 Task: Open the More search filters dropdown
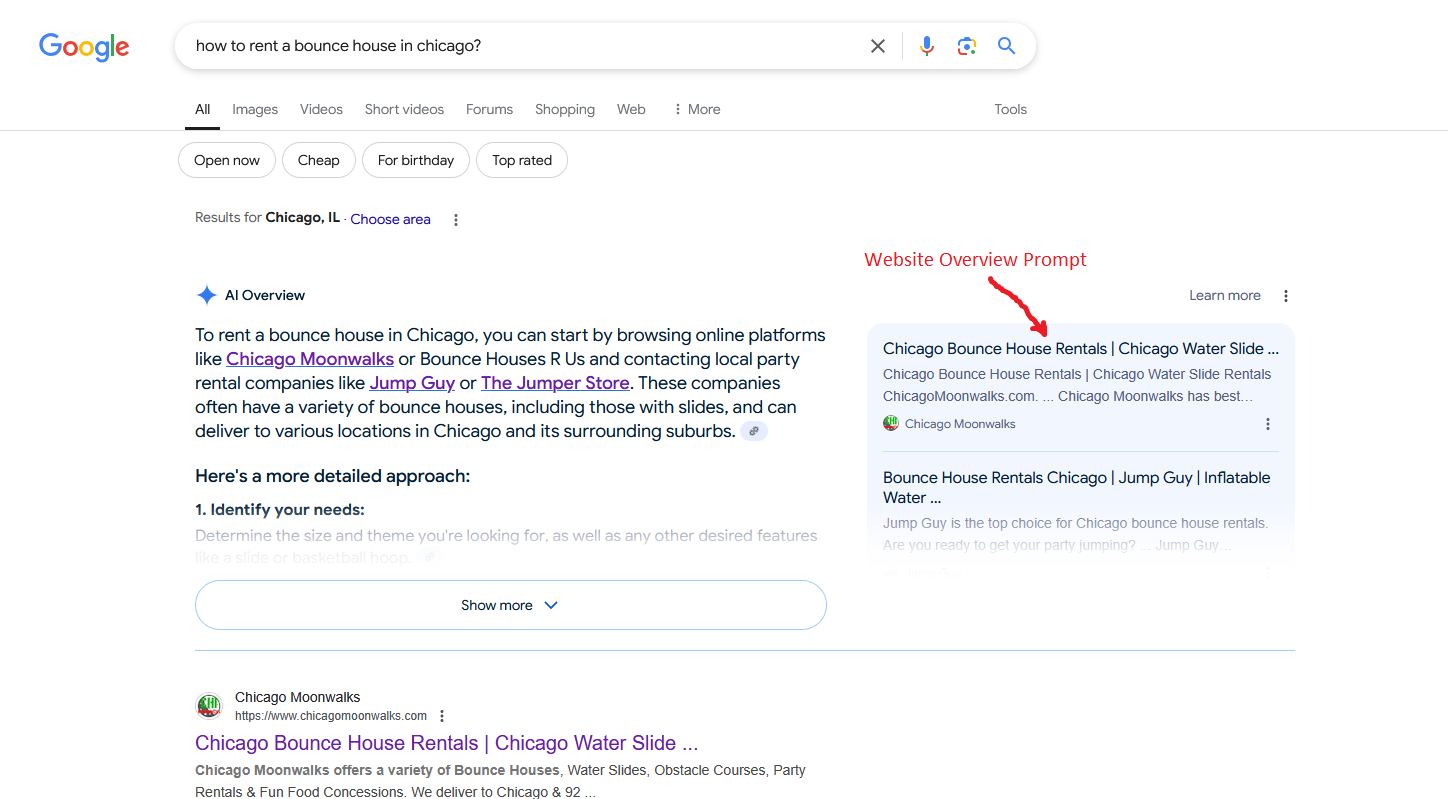pos(696,109)
